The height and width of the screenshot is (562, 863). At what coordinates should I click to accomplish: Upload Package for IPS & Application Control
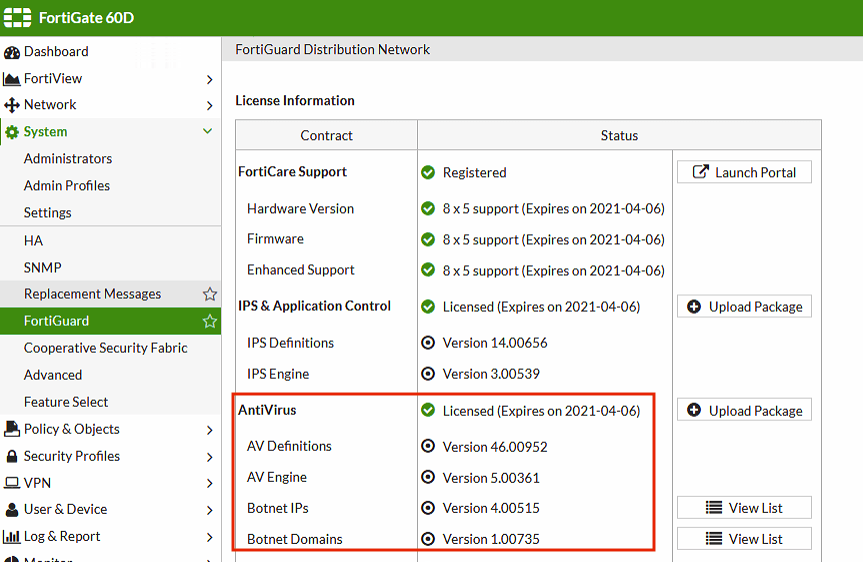click(744, 307)
